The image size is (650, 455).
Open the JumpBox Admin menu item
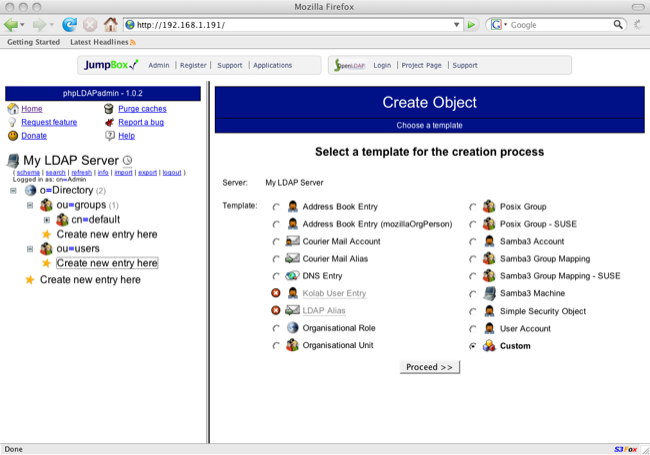tap(159, 65)
